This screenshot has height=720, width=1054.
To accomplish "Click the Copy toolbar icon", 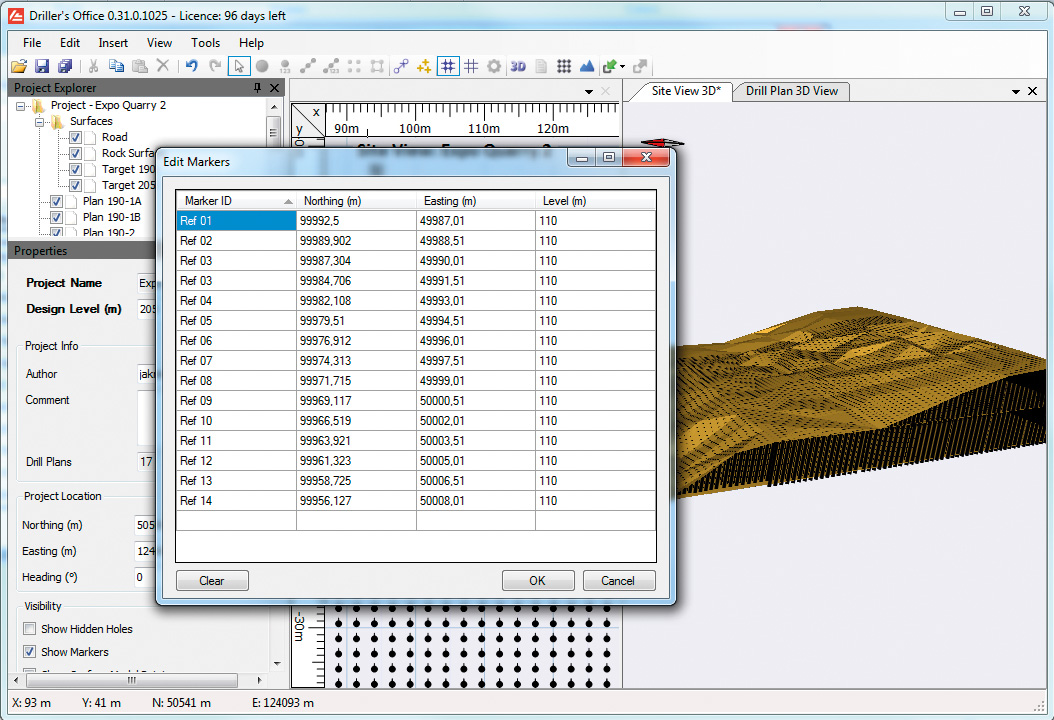I will pos(116,66).
